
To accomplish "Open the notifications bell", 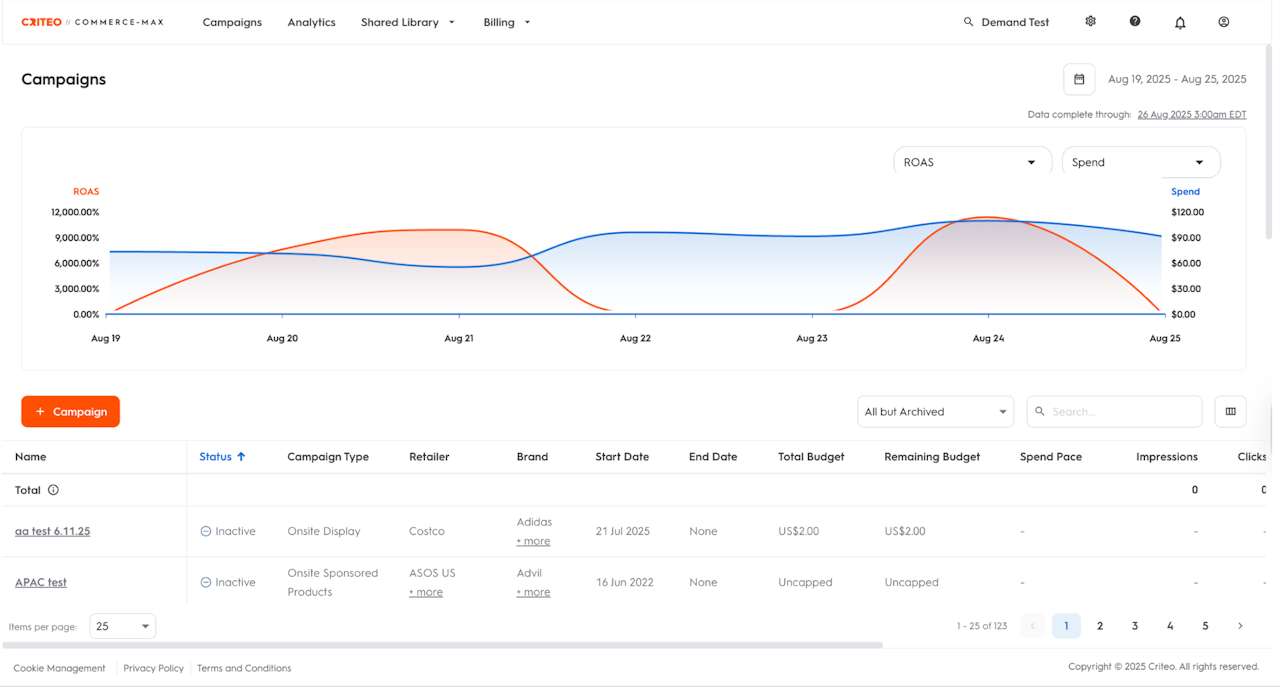I will [x=1180, y=22].
